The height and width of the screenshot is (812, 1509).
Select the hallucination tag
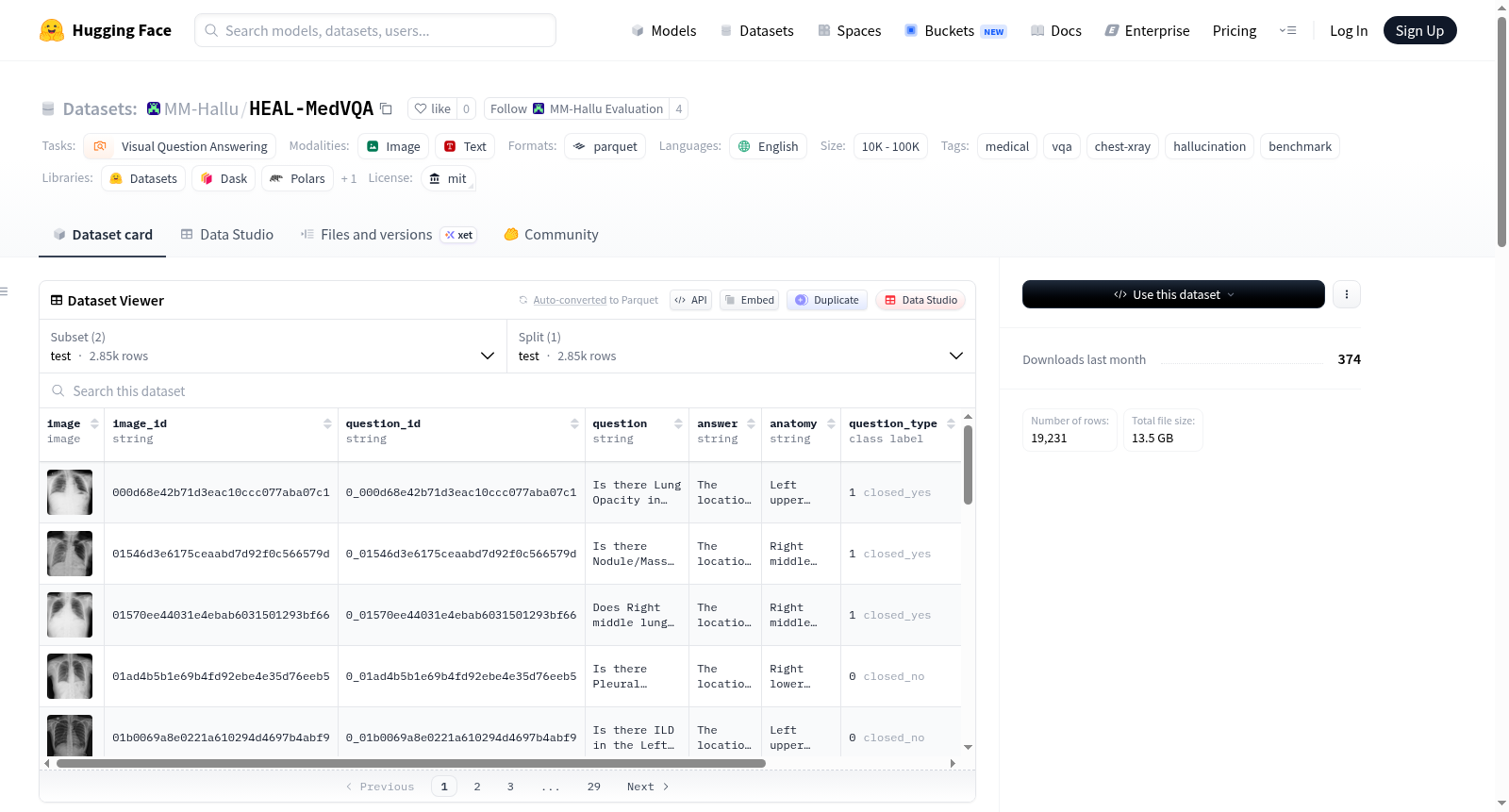click(x=1209, y=146)
